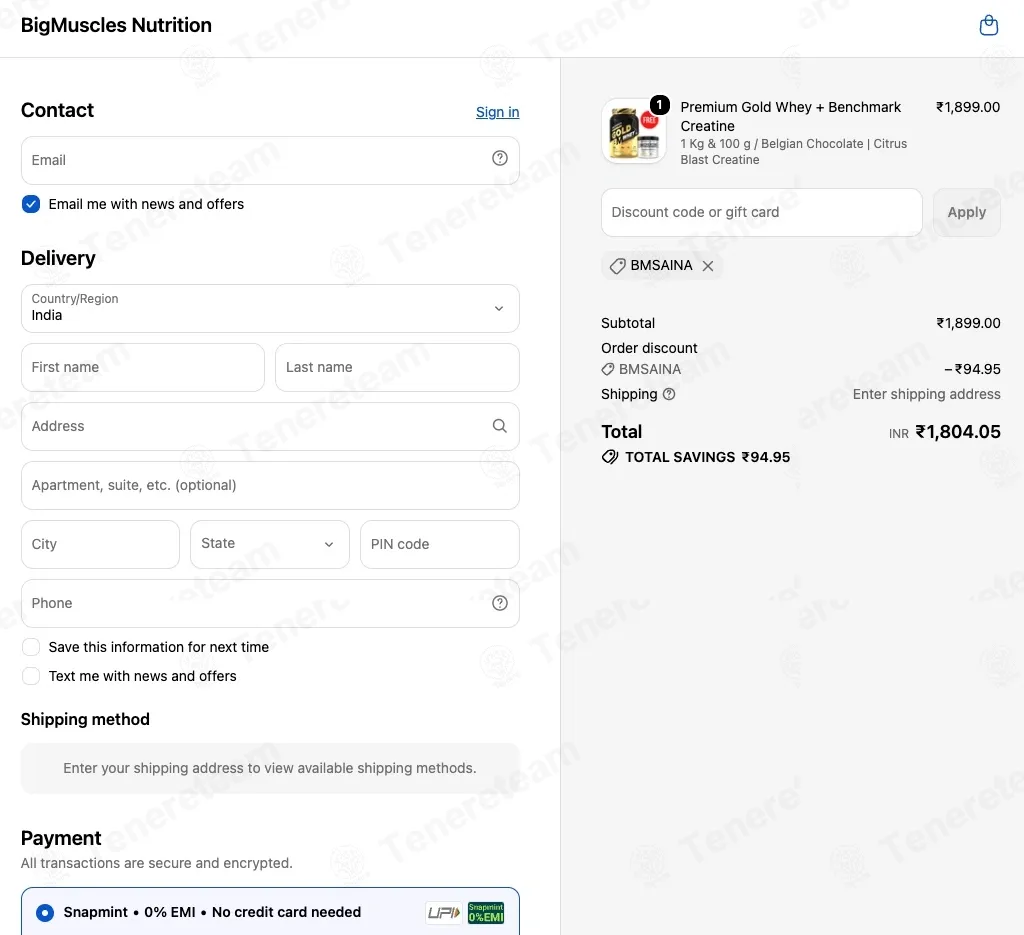The height and width of the screenshot is (935, 1024).
Task: Click the BigMuscles Nutrition store title
Action: tap(116, 25)
